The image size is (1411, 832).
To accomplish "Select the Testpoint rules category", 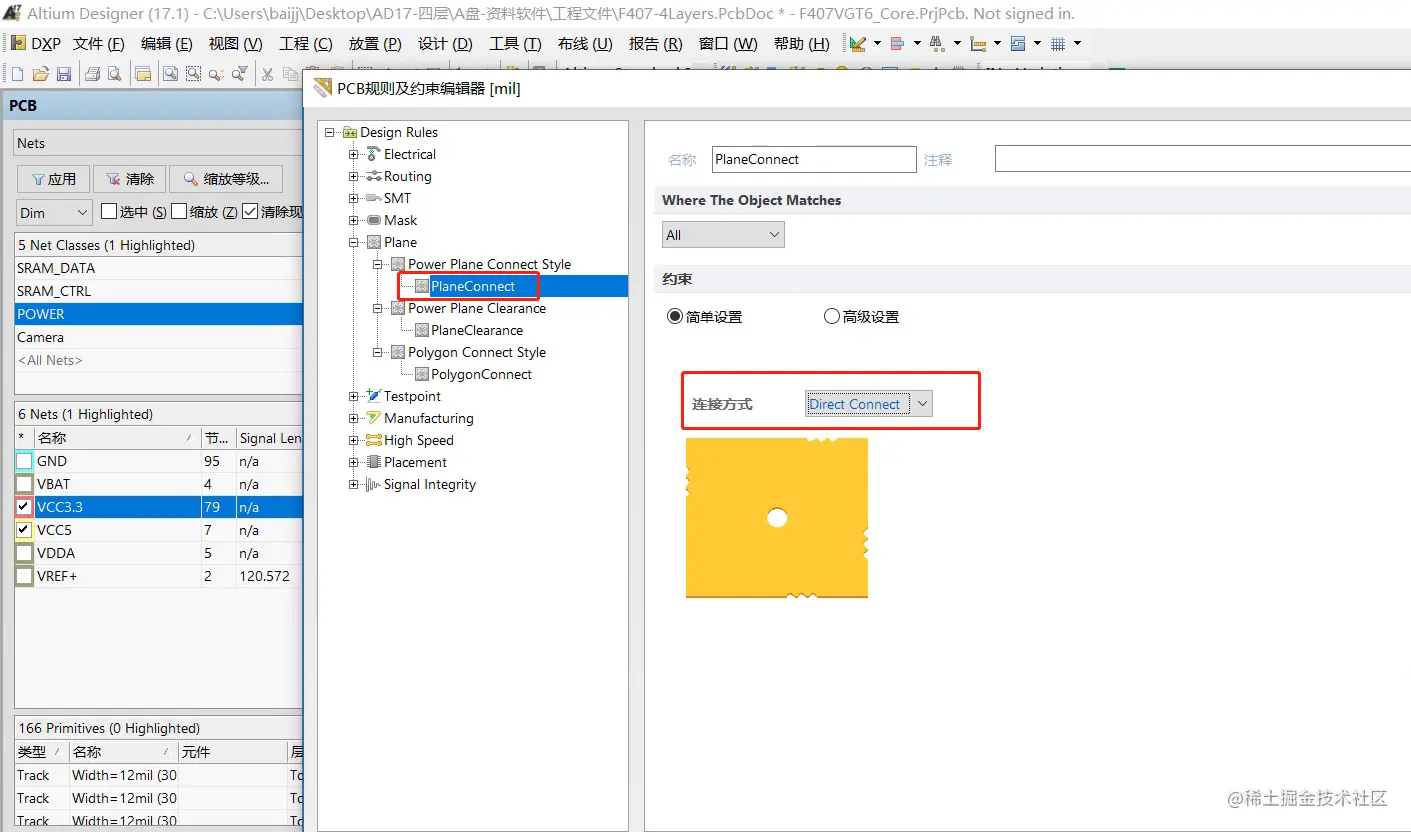I will click(412, 396).
